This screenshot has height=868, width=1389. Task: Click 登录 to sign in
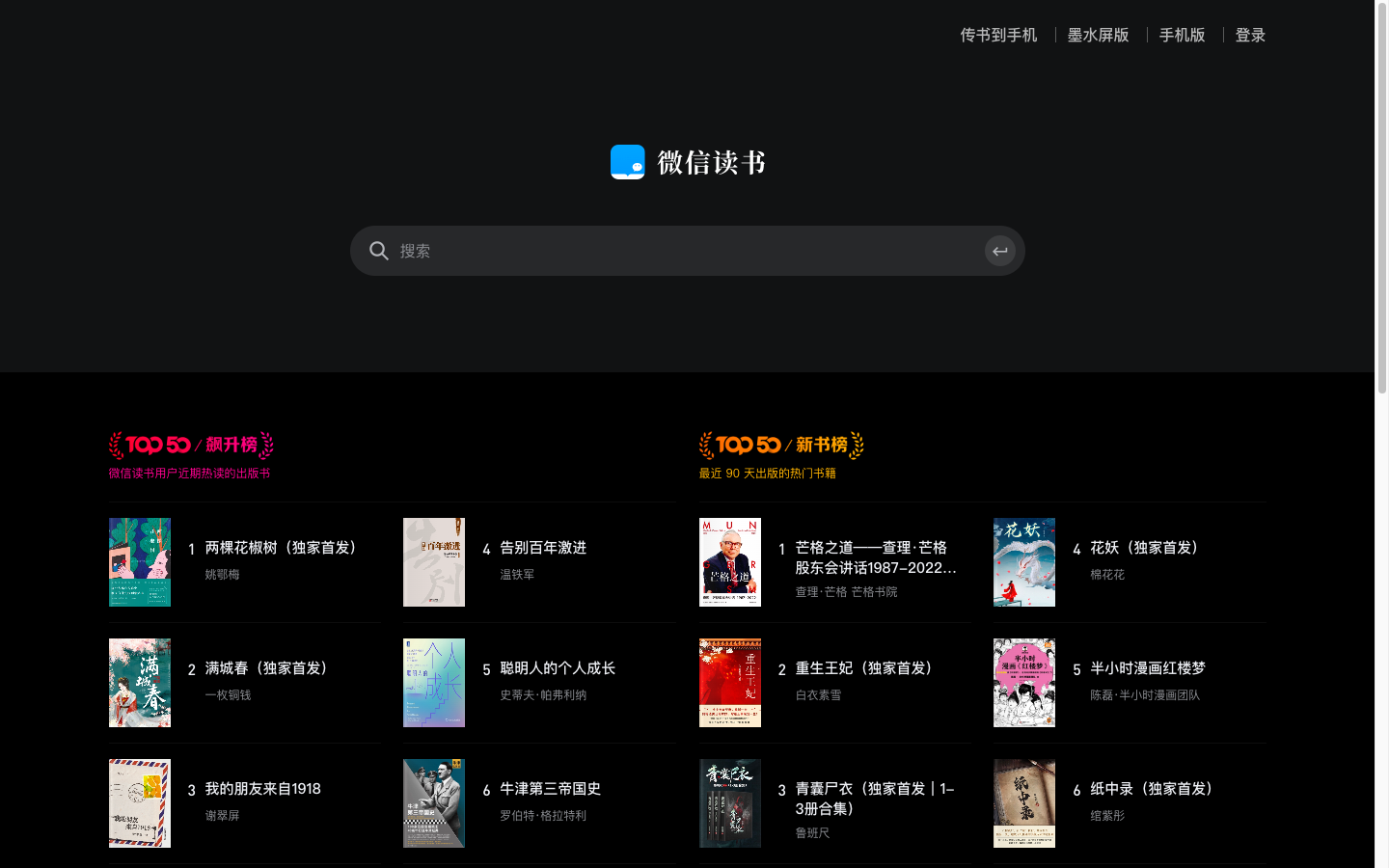[1250, 34]
